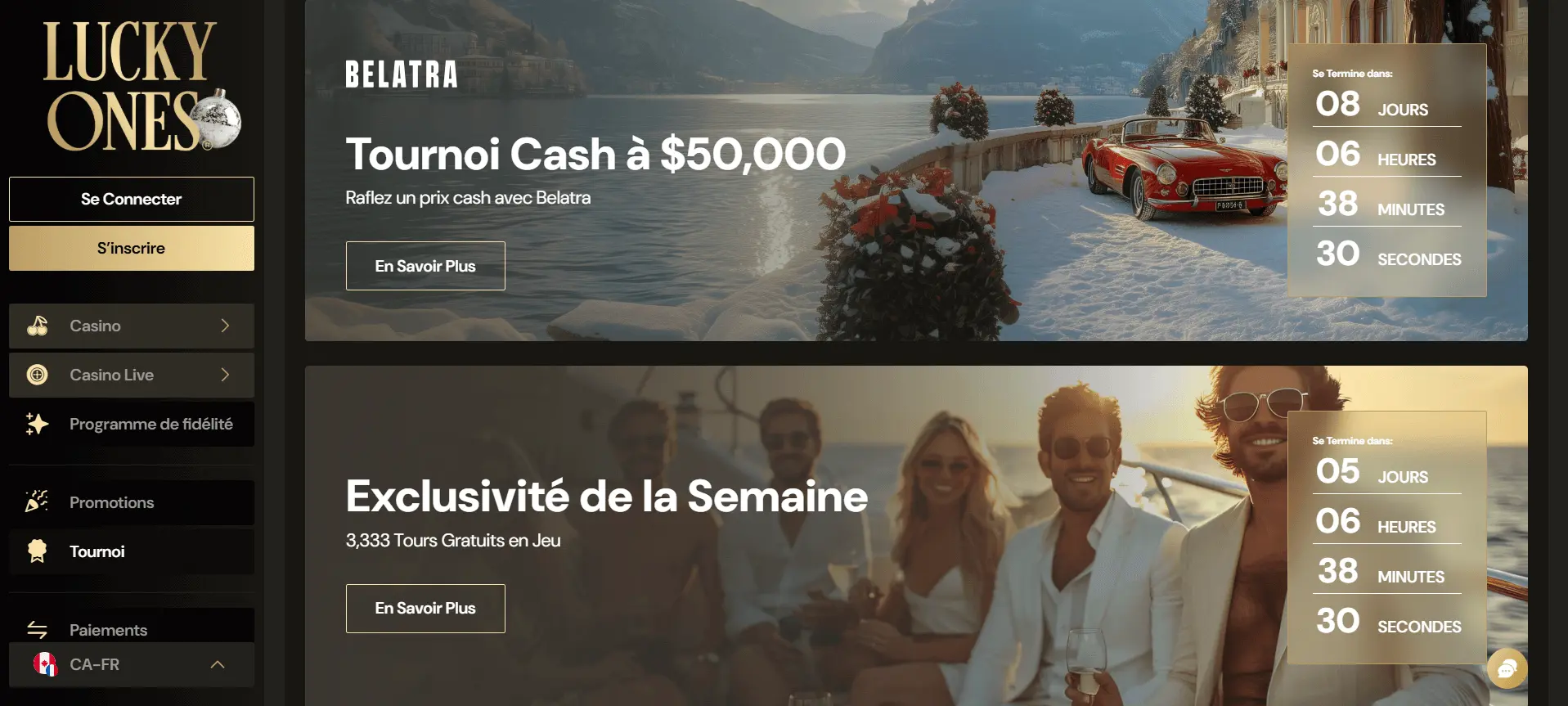Image resolution: width=1568 pixels, height=706 pixels.
Task: Expand the Casino submenu chevron
Action: click(x=225, y=326)
